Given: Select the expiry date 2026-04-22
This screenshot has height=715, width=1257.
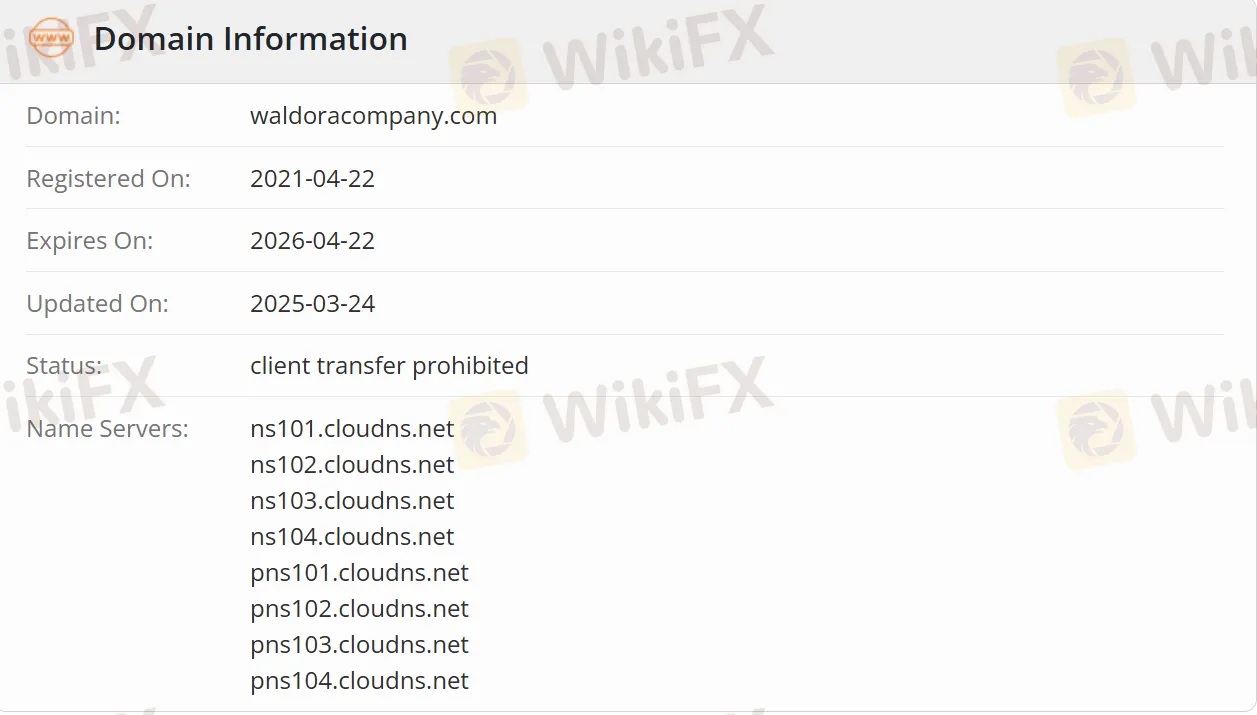Looking at the screenshot, I should (313, 241).
